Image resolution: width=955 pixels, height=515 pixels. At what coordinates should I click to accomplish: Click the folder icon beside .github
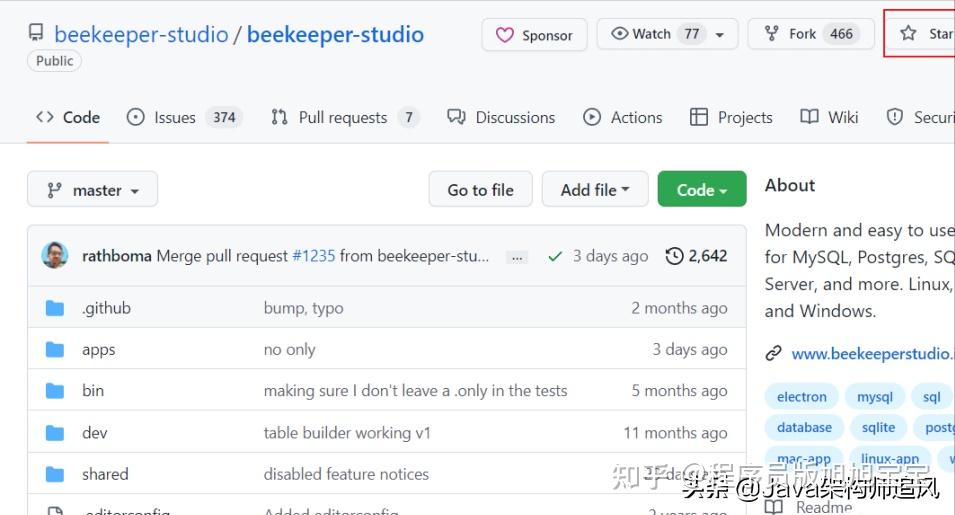tap(55, 308)
